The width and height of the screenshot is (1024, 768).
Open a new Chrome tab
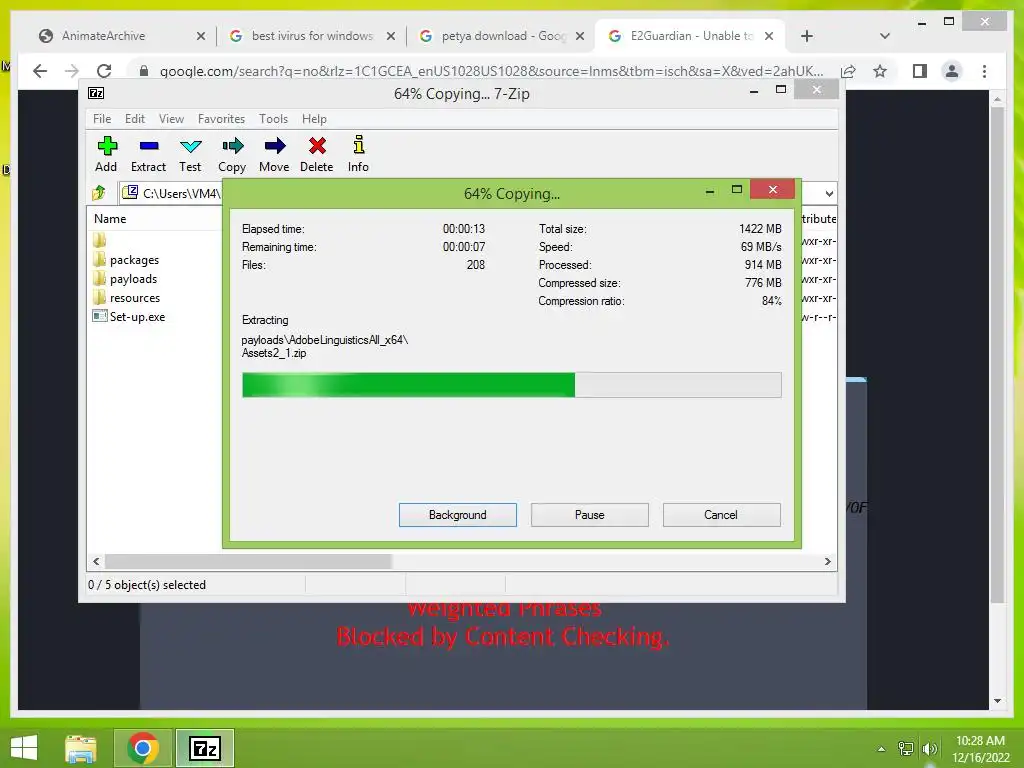[x=807, y=36]
